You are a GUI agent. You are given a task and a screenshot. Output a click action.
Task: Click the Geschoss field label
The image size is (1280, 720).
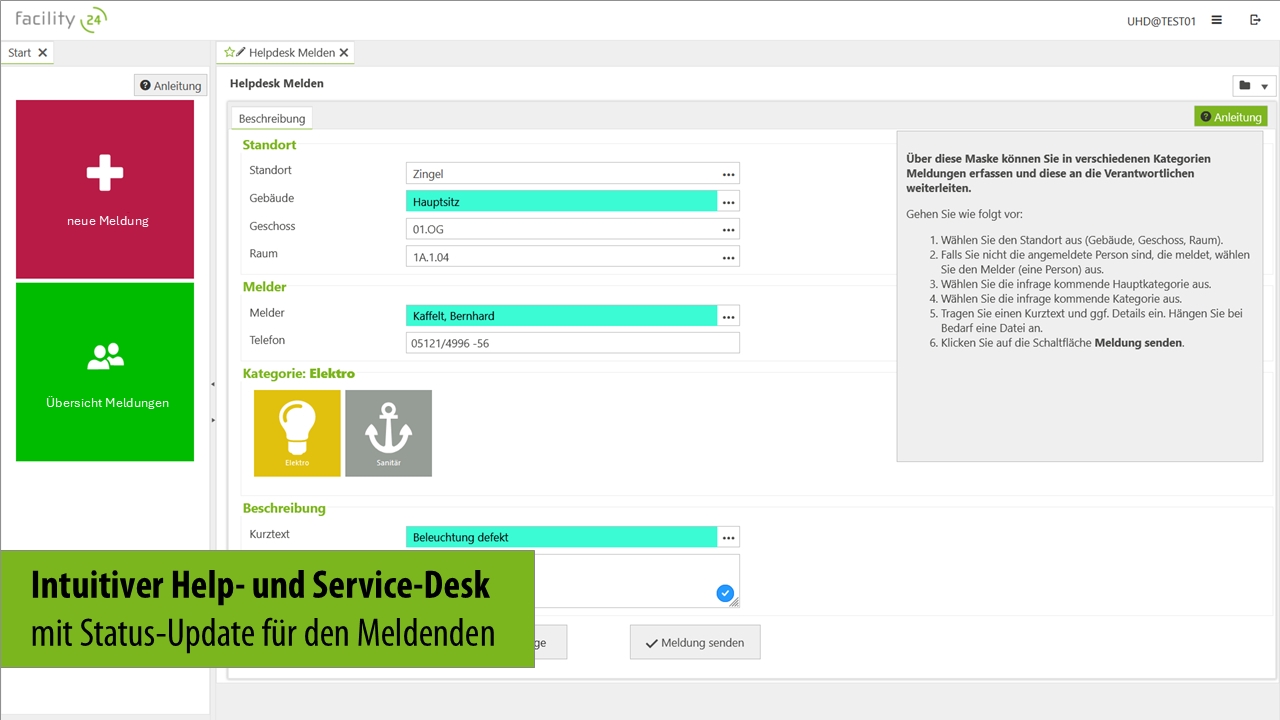[273, 226]
